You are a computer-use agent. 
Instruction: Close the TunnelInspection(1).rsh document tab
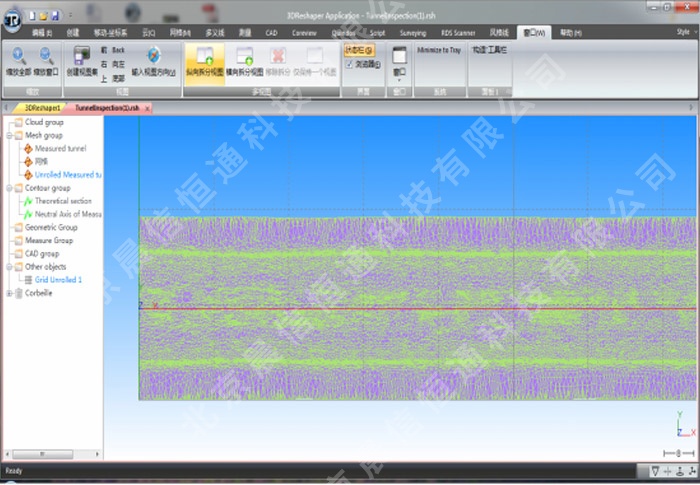(x=147, y=108)
